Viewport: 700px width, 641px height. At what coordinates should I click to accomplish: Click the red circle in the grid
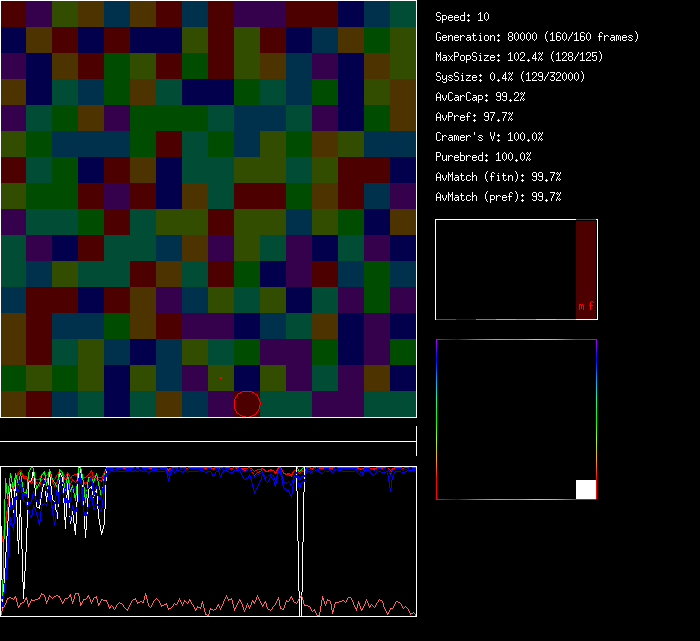pos(247,404)
